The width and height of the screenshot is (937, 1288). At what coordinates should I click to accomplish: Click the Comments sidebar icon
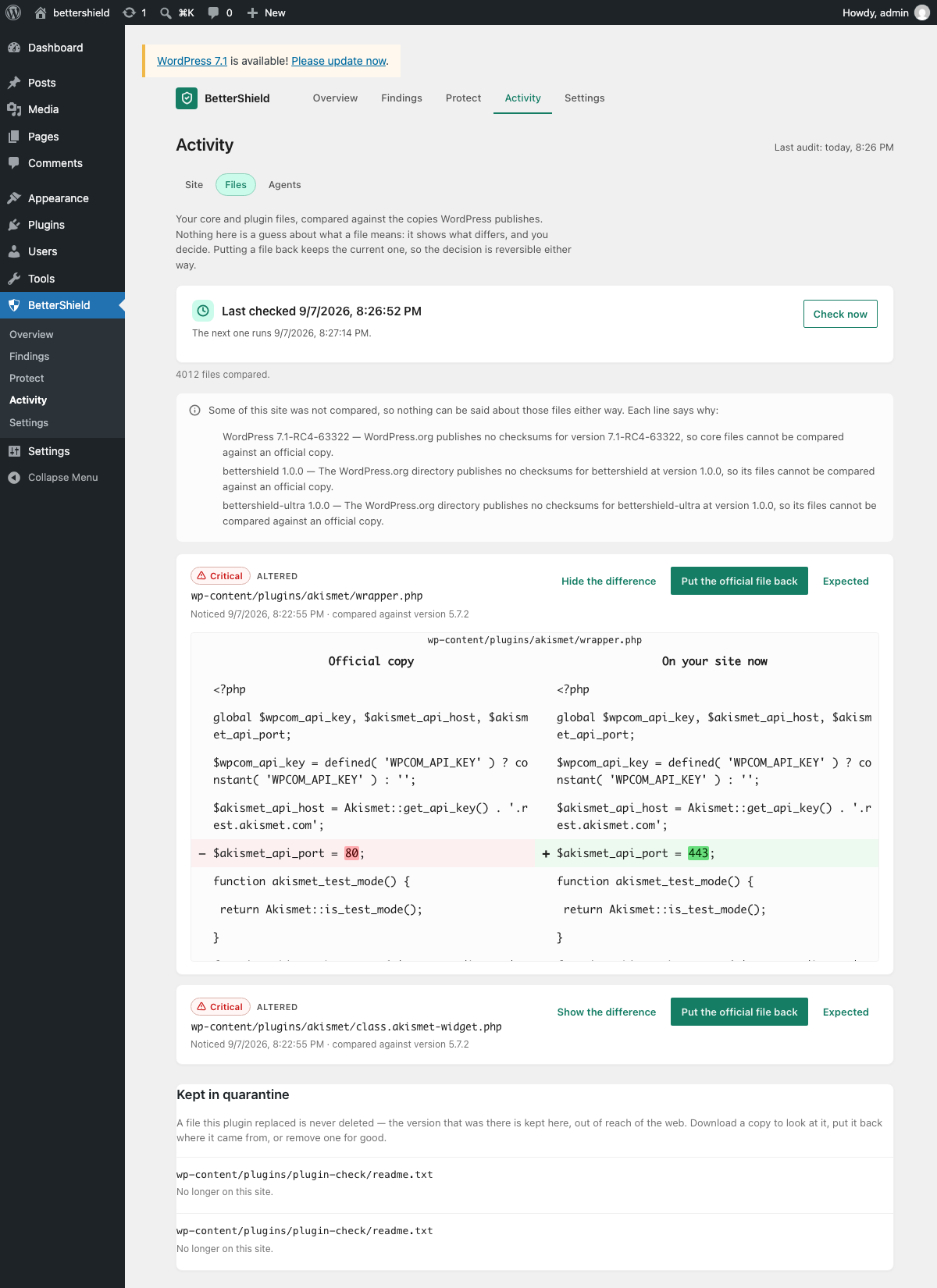(14, 163)
